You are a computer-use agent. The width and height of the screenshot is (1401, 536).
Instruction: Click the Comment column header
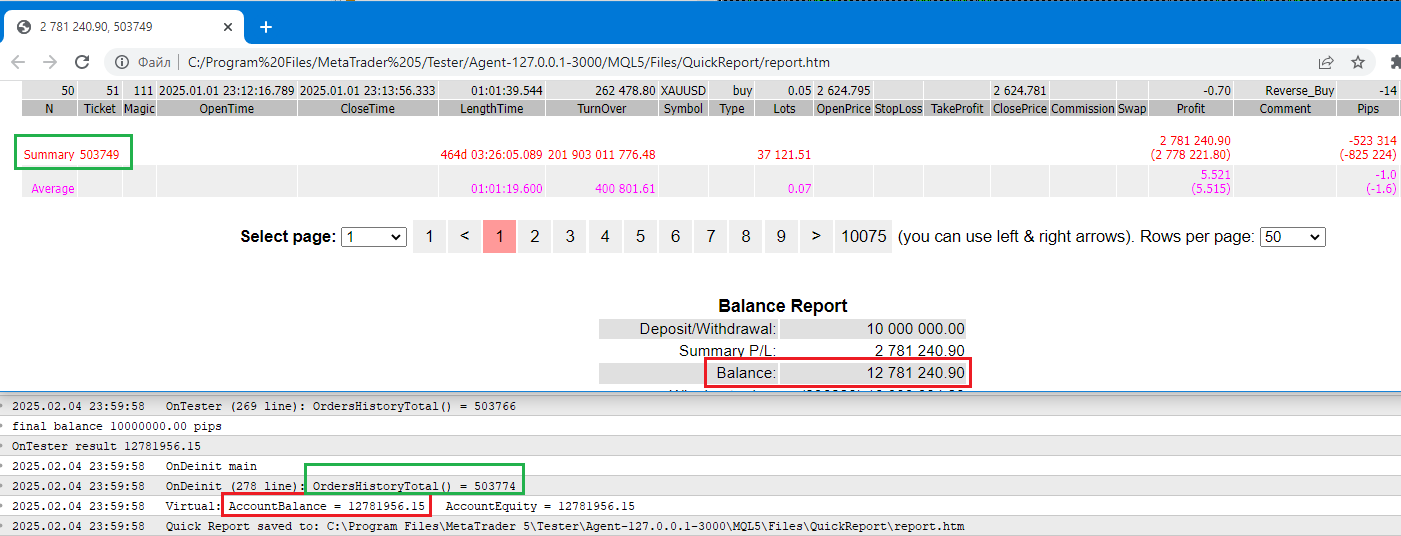[1285, 108]
